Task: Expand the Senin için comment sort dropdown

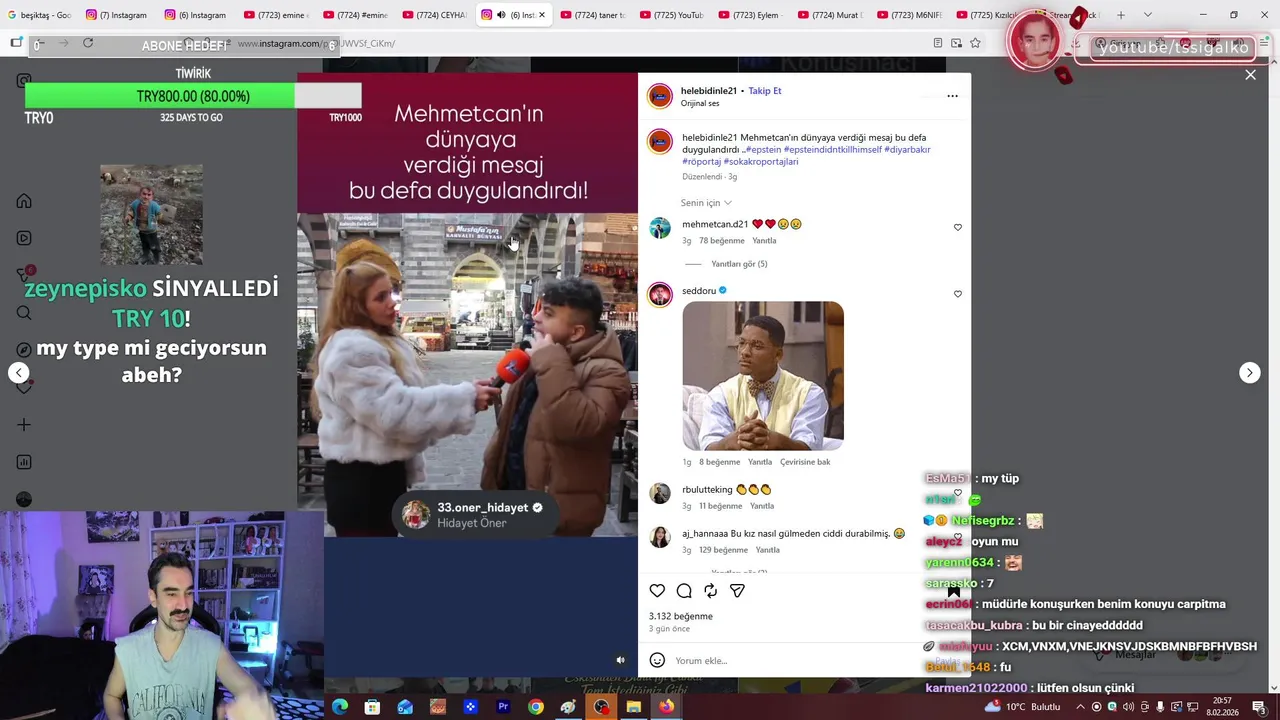Action: coord(706,203)
